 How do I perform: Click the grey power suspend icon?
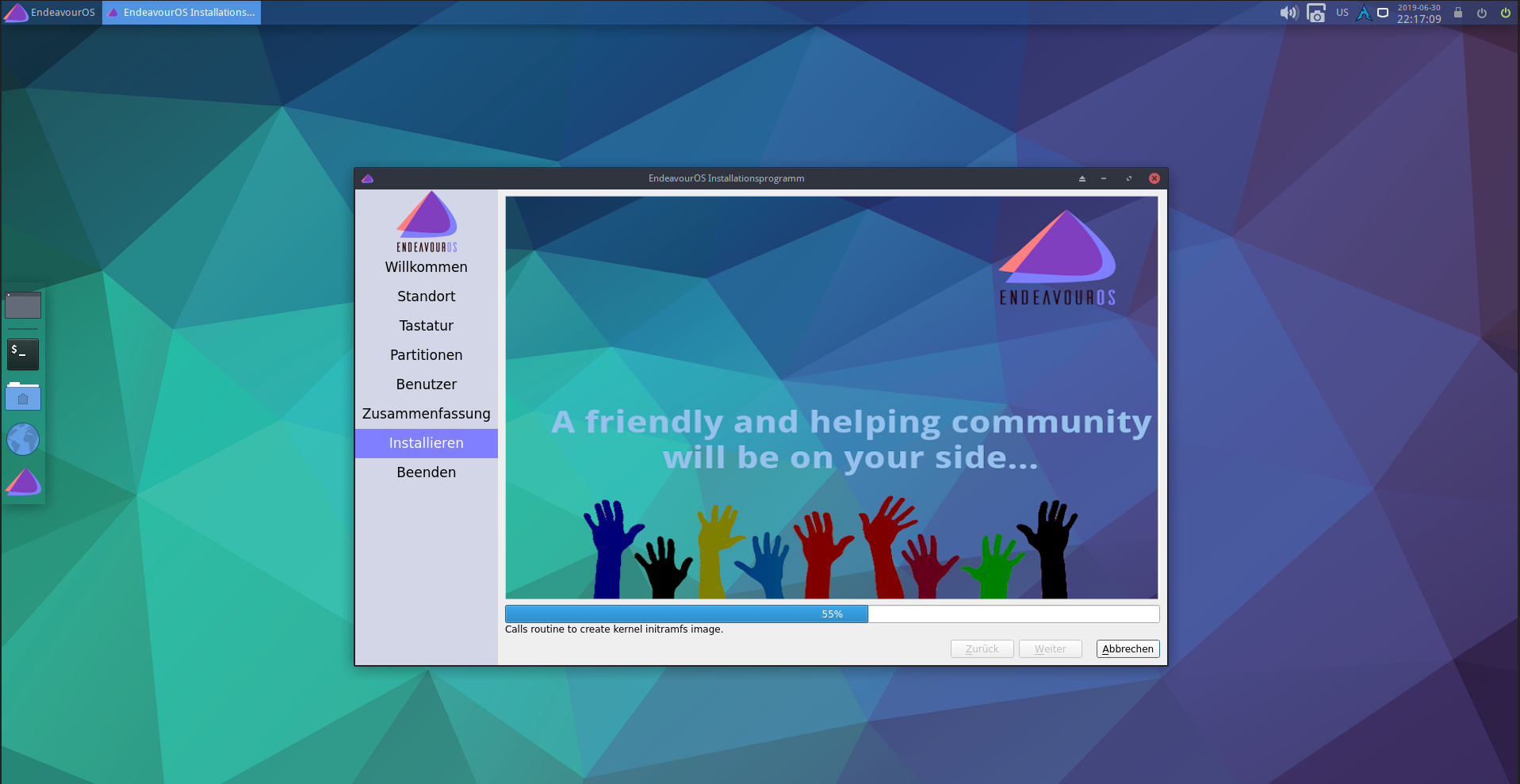[x=1481, y=13]
